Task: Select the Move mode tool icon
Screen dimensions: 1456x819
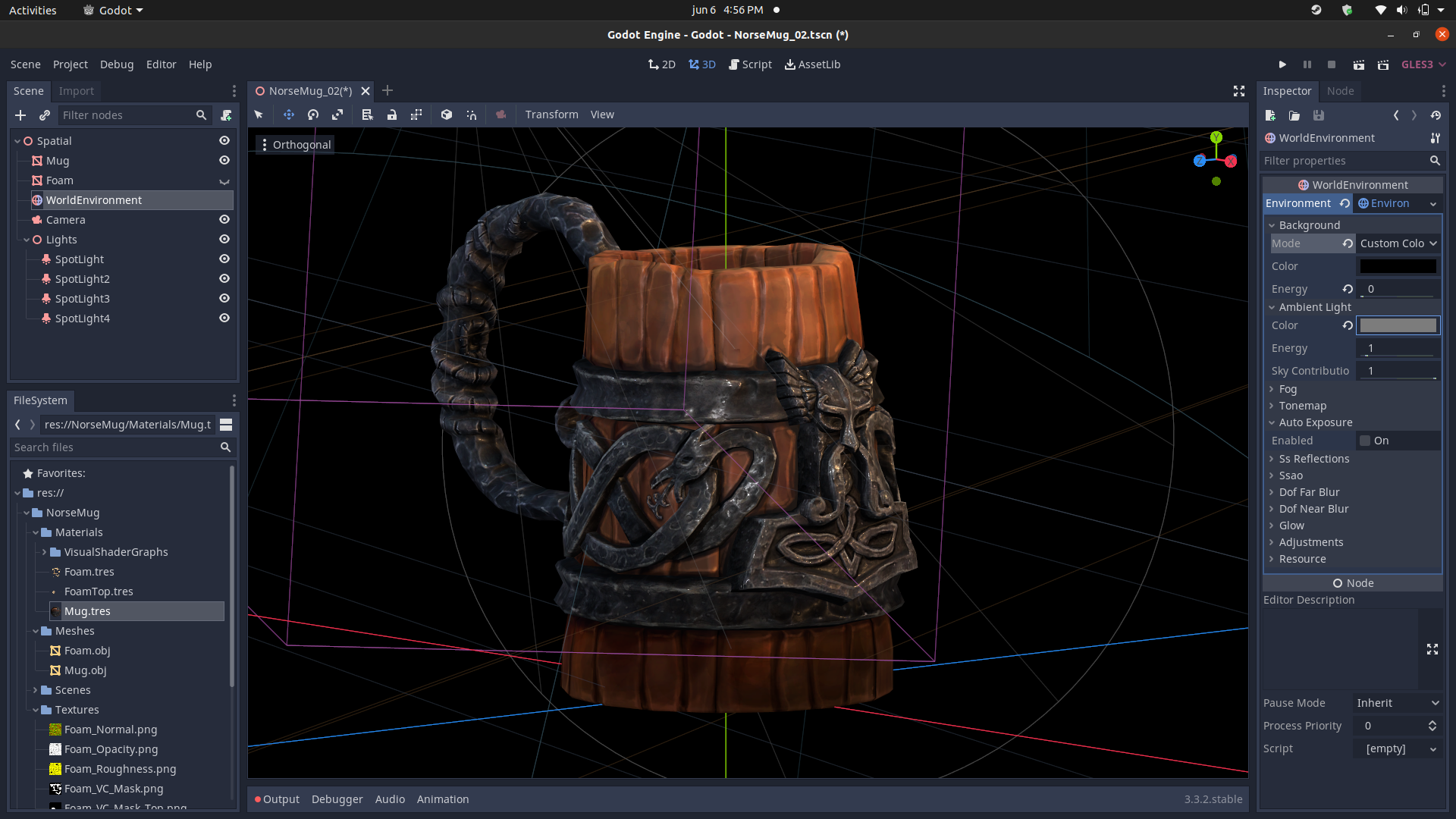Action: tap(288, 115)
